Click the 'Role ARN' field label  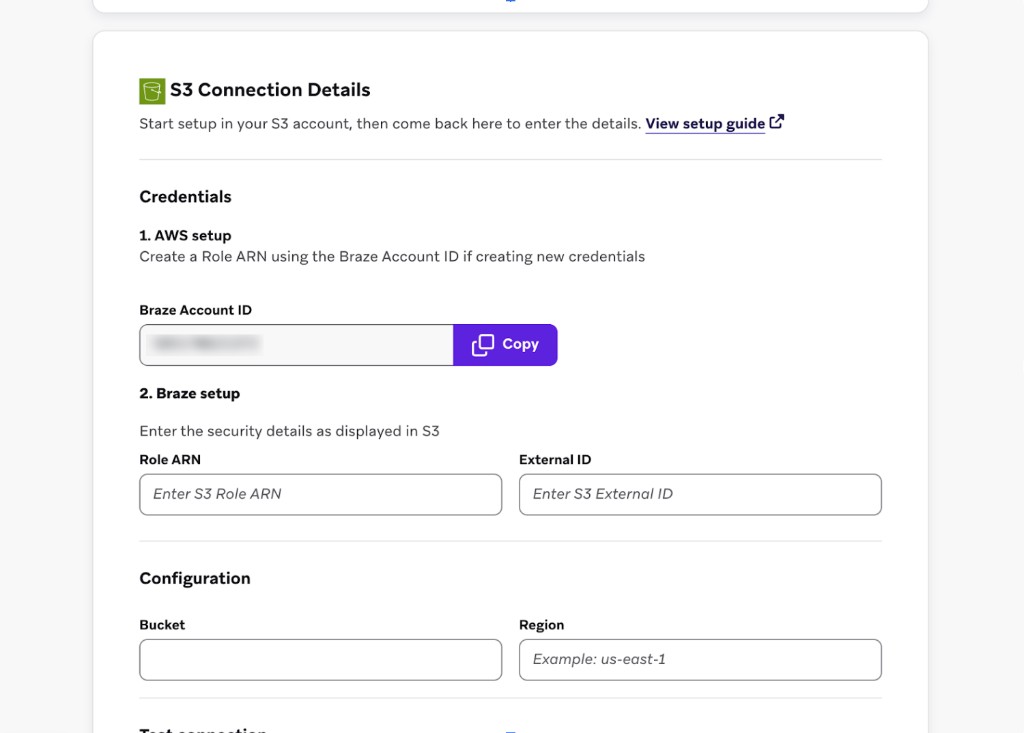(170, 459)
